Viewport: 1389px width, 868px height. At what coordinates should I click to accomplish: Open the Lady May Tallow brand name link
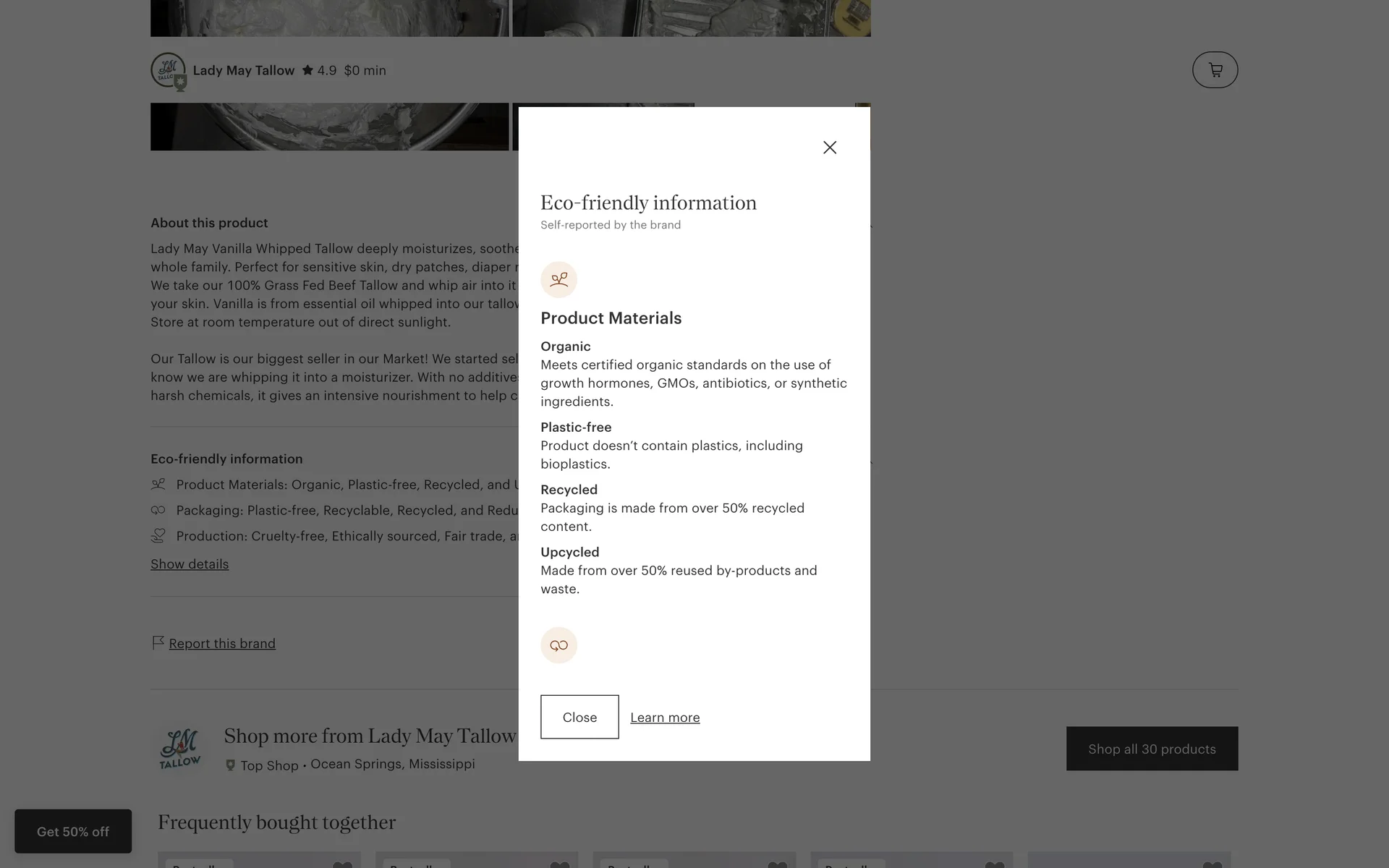244,70
